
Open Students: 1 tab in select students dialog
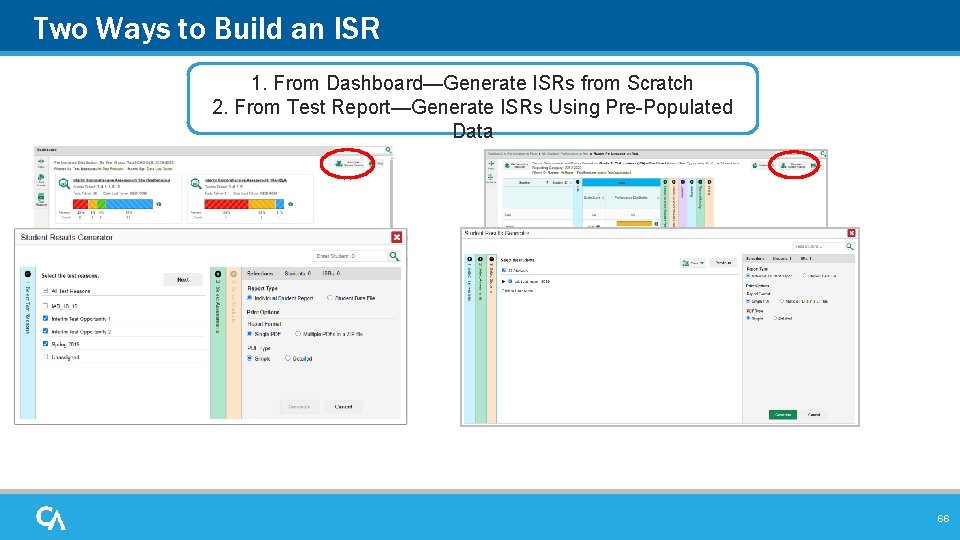(x=782, y=259)
